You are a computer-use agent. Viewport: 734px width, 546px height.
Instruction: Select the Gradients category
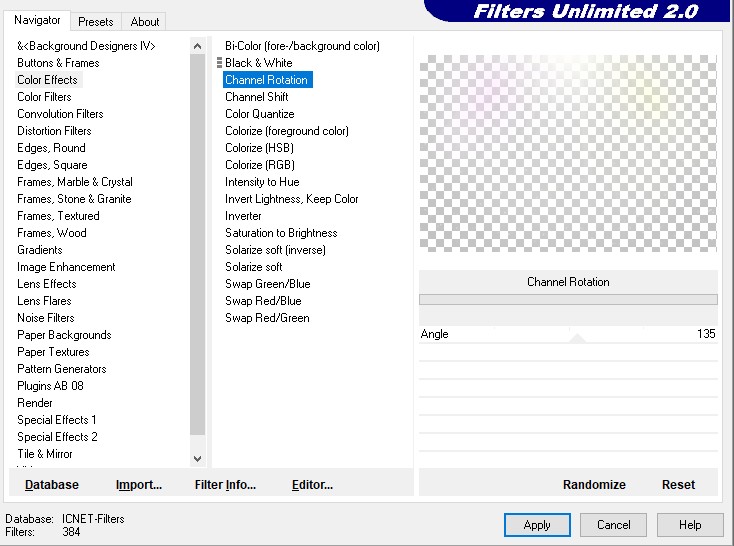pos(40,250)
